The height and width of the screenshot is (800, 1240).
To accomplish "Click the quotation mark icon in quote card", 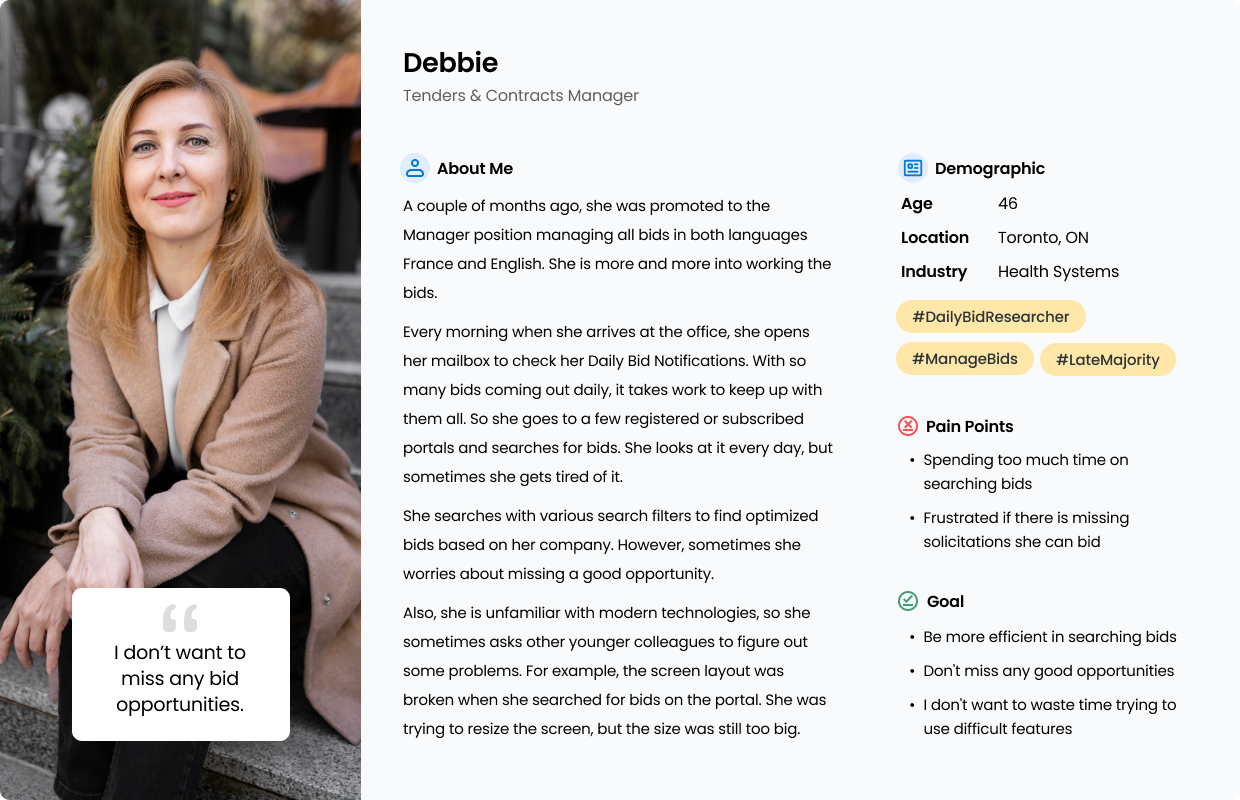I will click(180, 618).
